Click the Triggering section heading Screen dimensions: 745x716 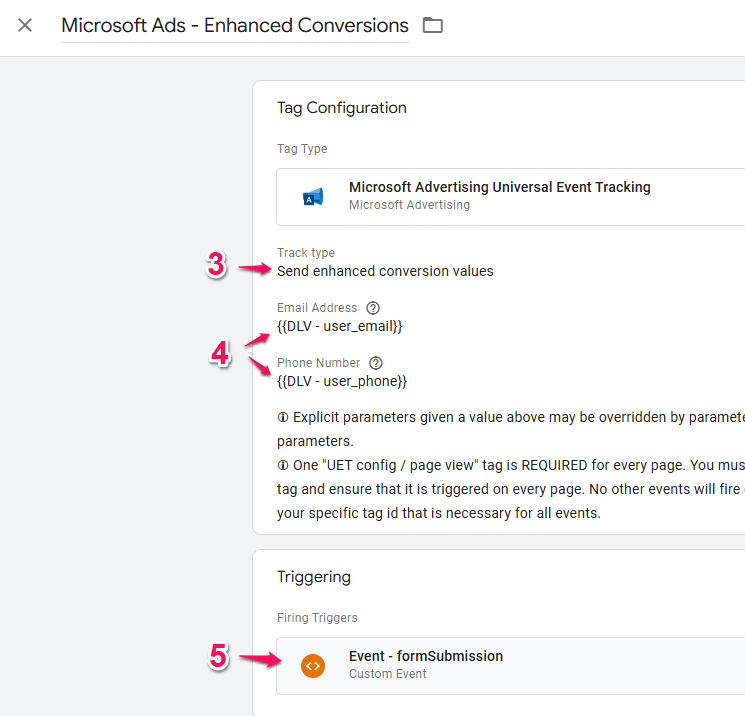tap(314, 577)
